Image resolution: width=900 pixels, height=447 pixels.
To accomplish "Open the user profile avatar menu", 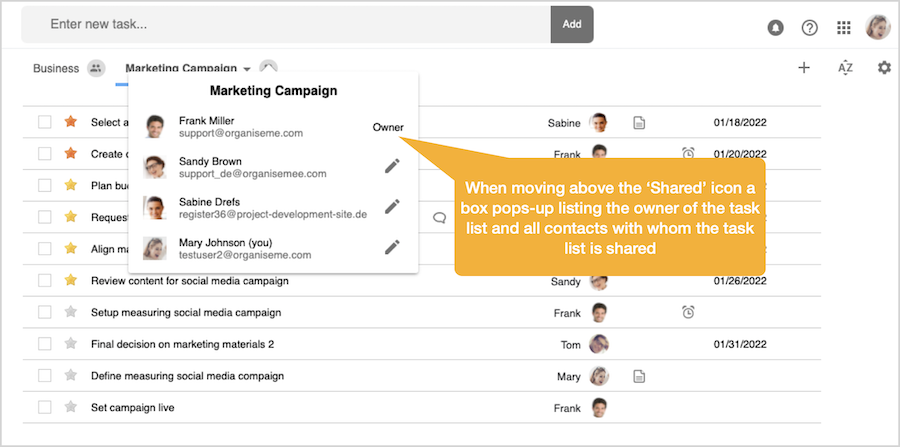I will tap(878, 28).
